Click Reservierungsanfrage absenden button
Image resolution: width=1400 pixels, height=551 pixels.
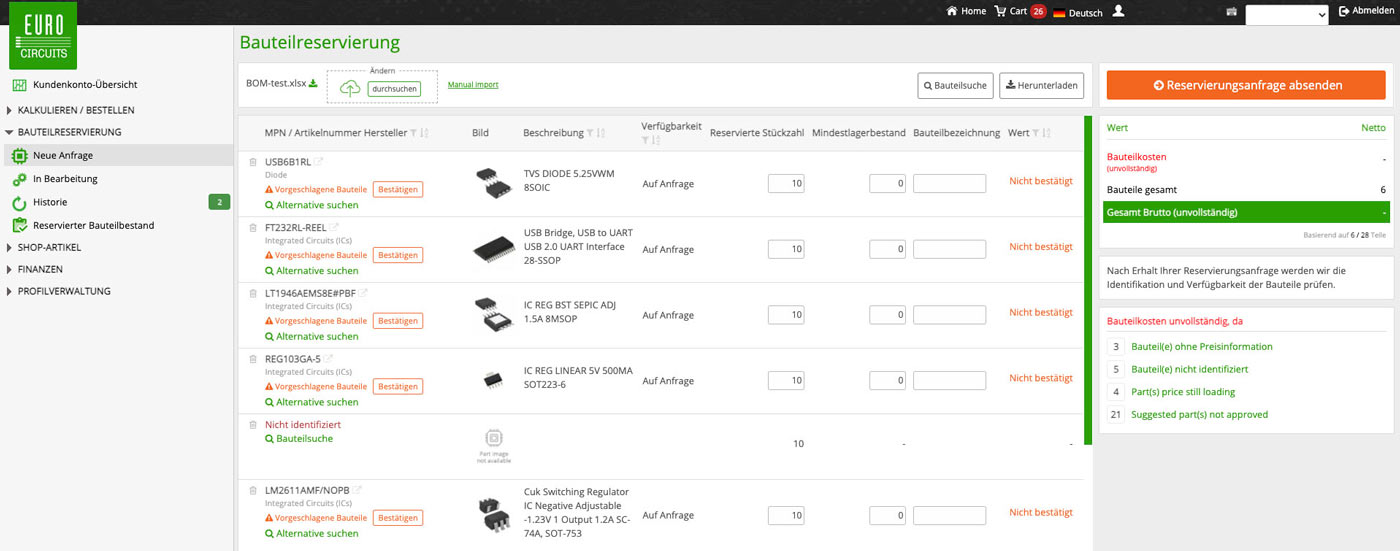pos(1246,85)
